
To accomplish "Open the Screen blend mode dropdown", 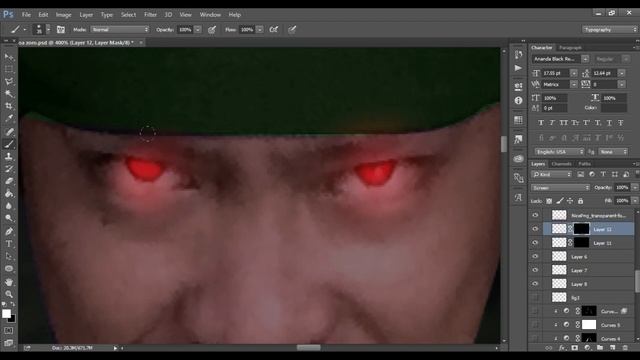I will pyautogui.click(x=560, y=188).
